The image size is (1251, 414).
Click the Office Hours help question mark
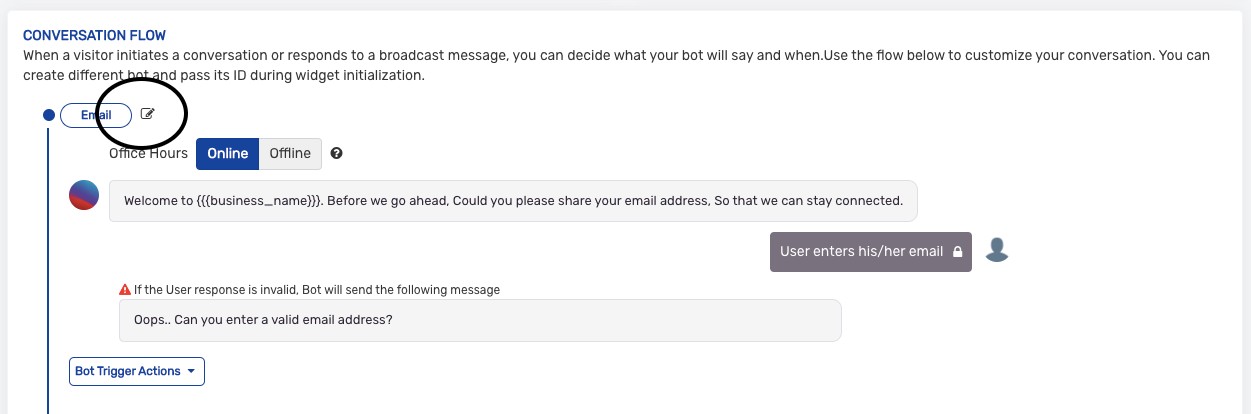coord(337,154)
